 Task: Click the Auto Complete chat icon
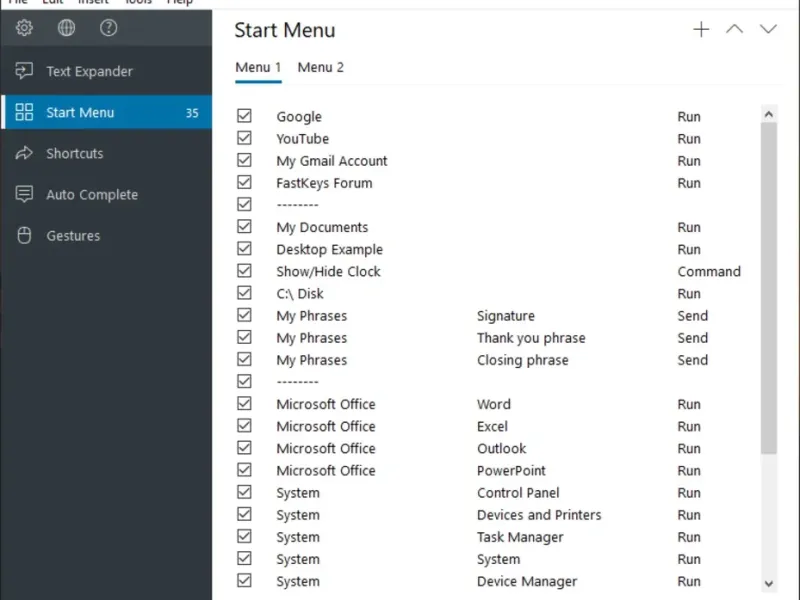point(25,195)
